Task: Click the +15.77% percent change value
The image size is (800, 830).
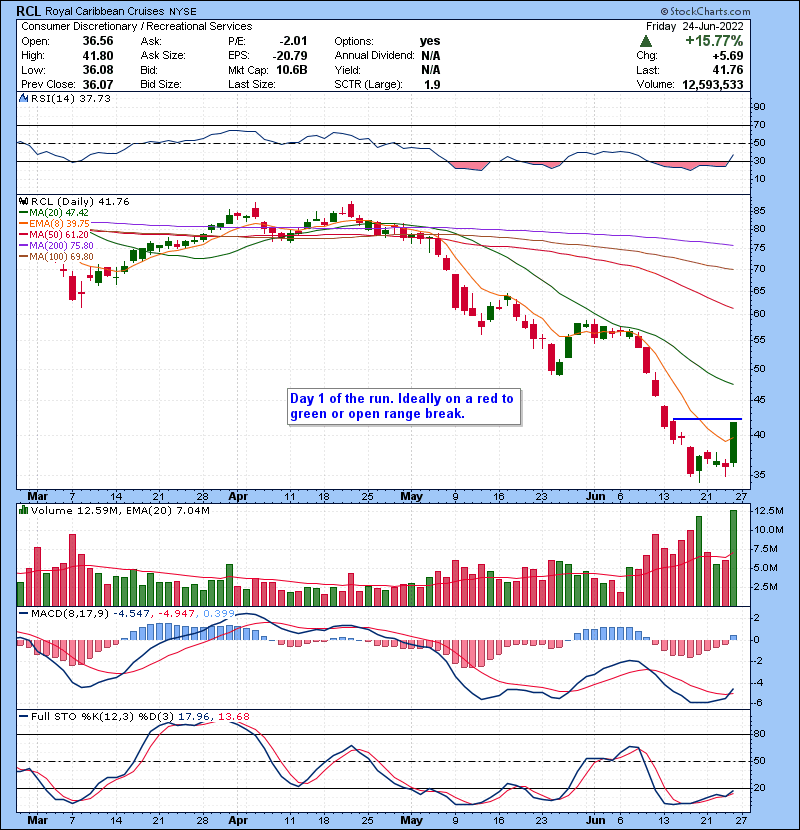Action: (714, 41)
